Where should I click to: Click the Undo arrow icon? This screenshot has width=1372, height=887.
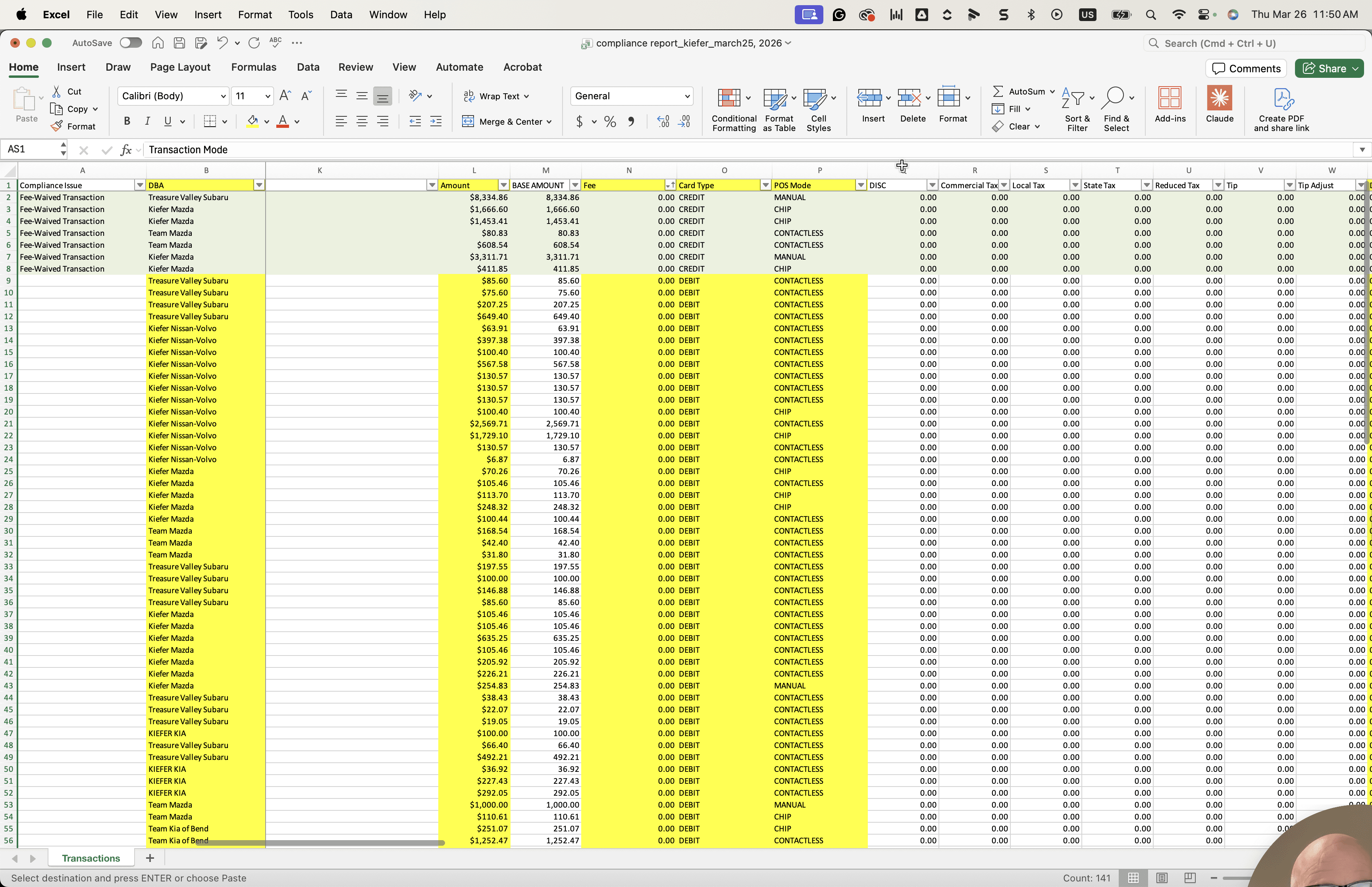pyautogui.click(x=222, y=42)
